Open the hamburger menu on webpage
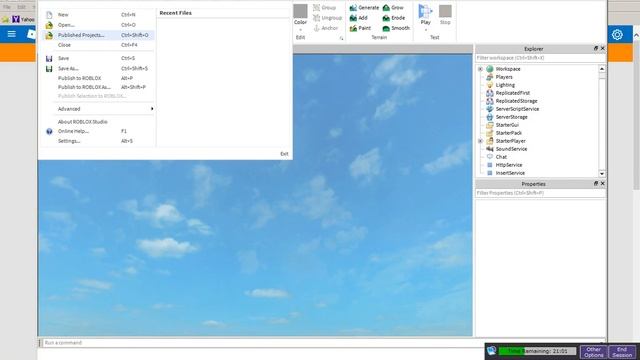This screenshot has width=640, height=360. (11, 34)
